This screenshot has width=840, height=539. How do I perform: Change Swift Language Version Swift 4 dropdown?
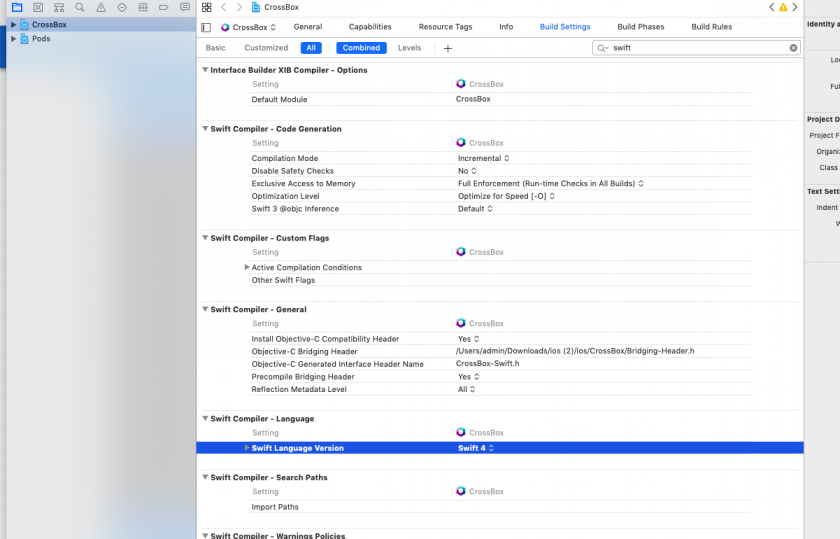coord(476,448)
